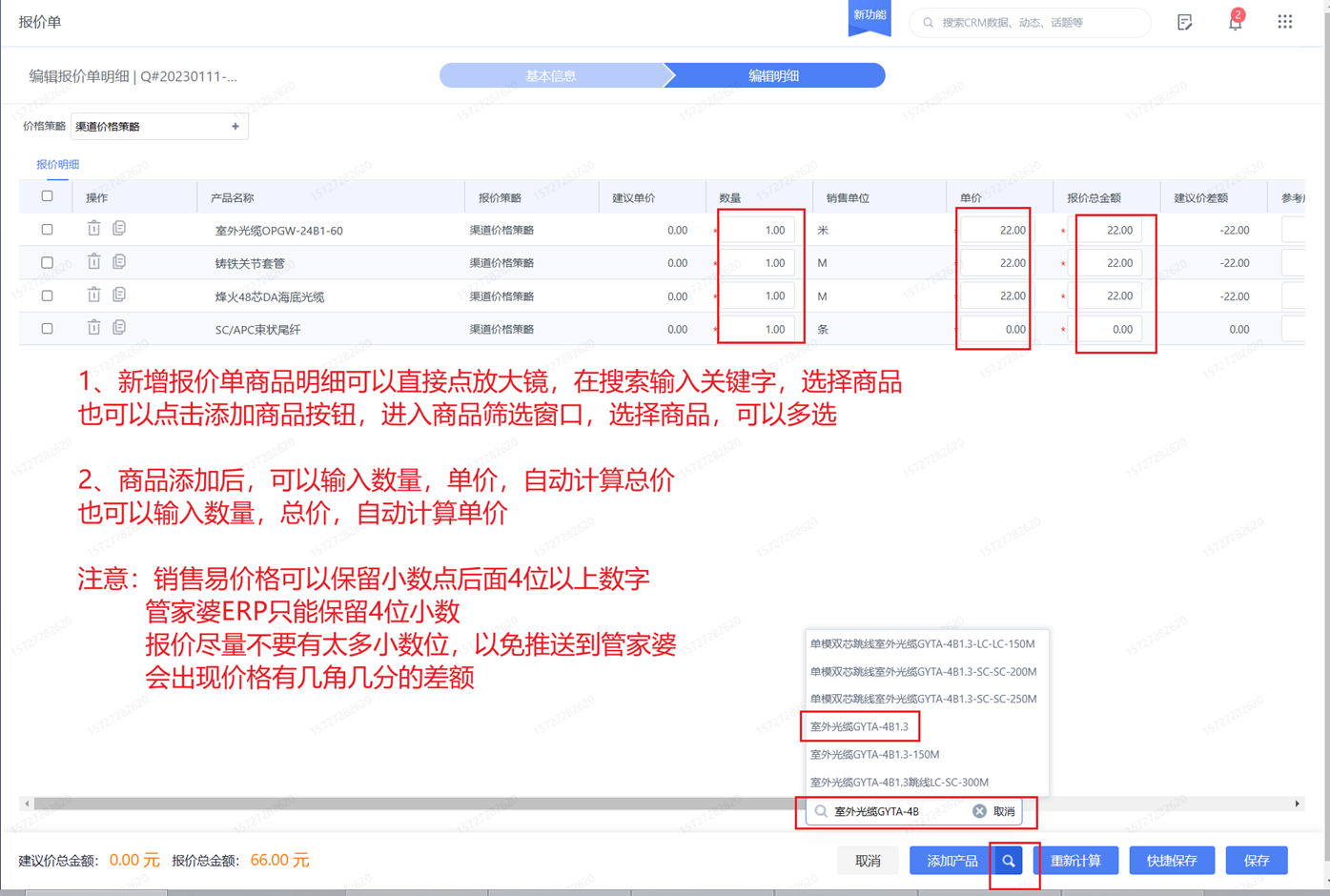Click the 添加产品 button
This screenshot has width=1330, height=896.
point(951,861)
